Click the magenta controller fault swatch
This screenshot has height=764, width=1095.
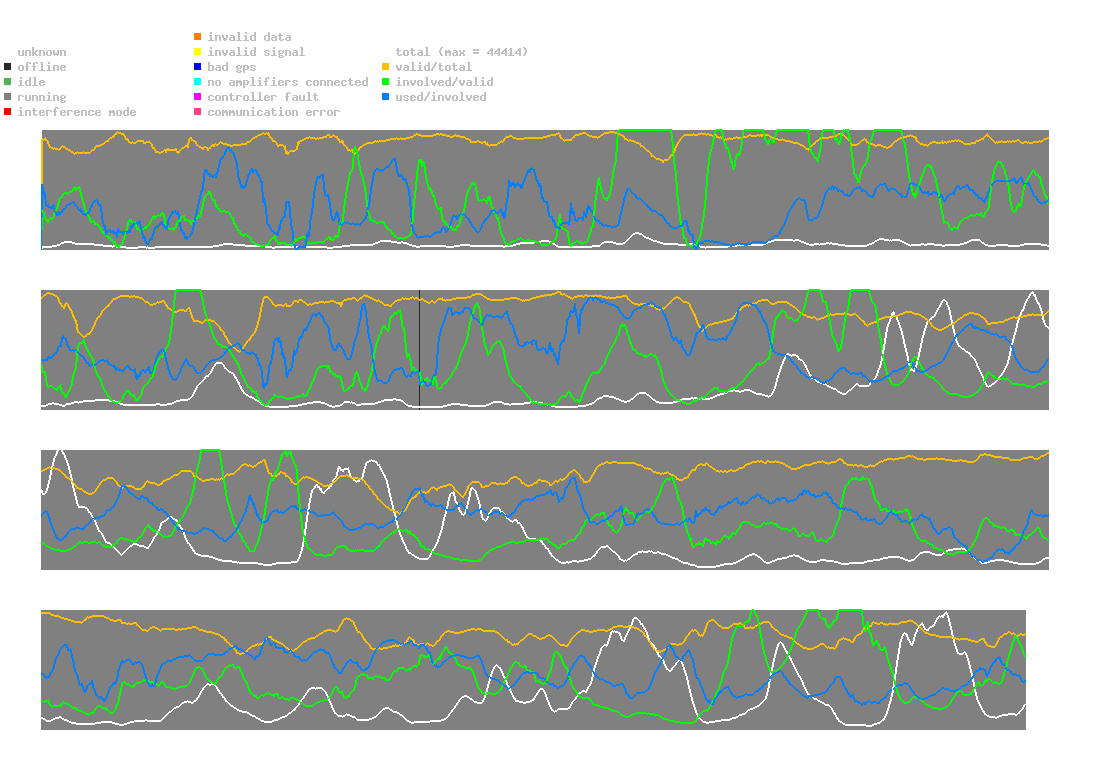point(198,97)
